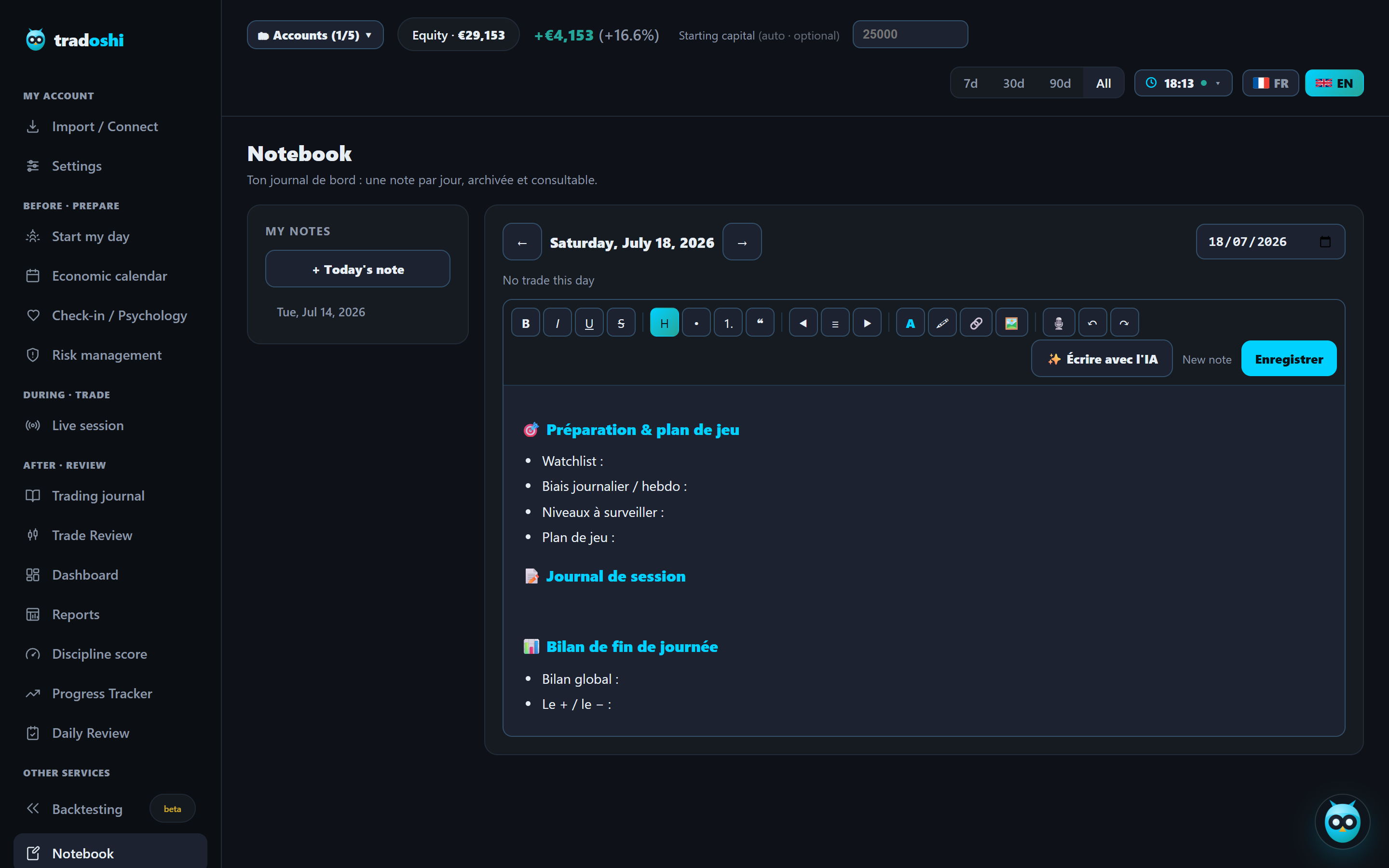Click the tradoshi owl logo

(36, 40)
